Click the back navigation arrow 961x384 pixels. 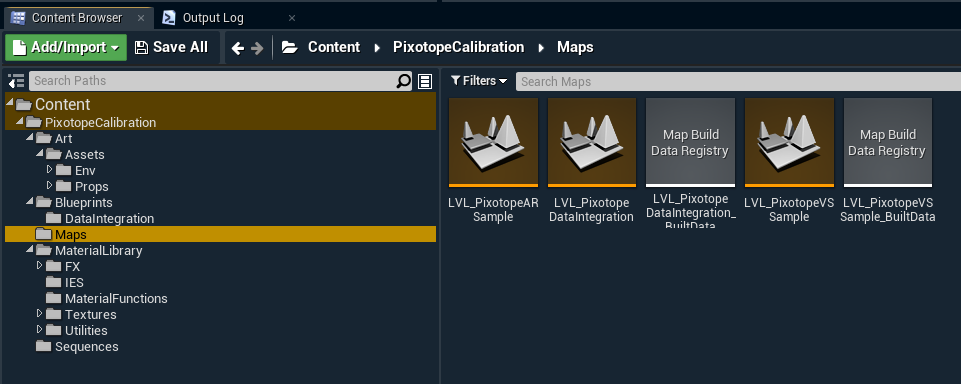click(238, 48)
